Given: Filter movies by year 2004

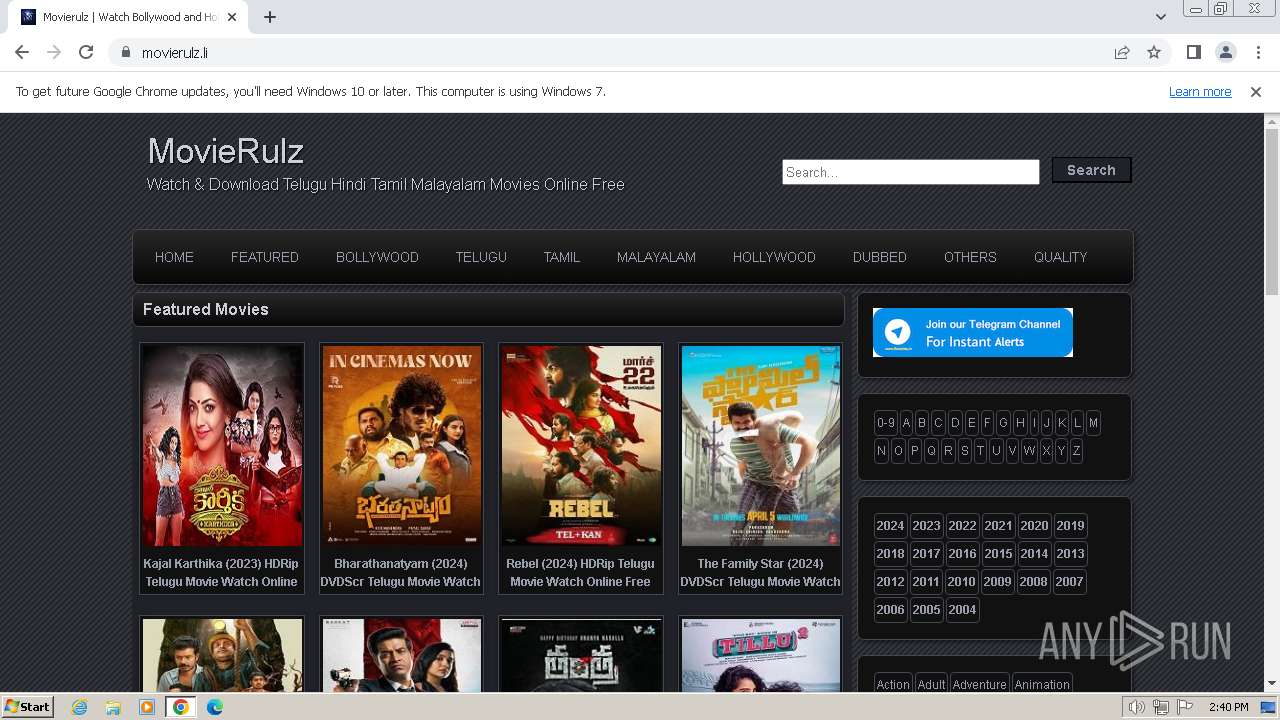Looking at the screenshot, I should 962,609.
